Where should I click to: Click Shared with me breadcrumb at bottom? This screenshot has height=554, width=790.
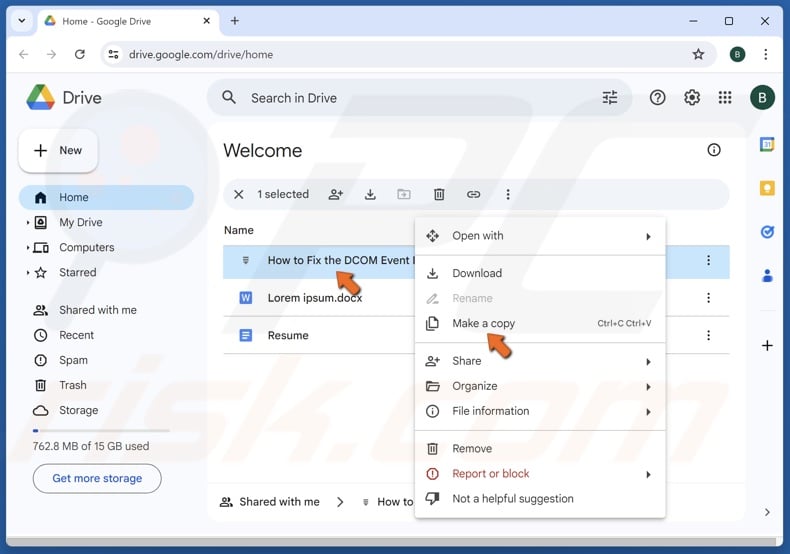point(270,502)
